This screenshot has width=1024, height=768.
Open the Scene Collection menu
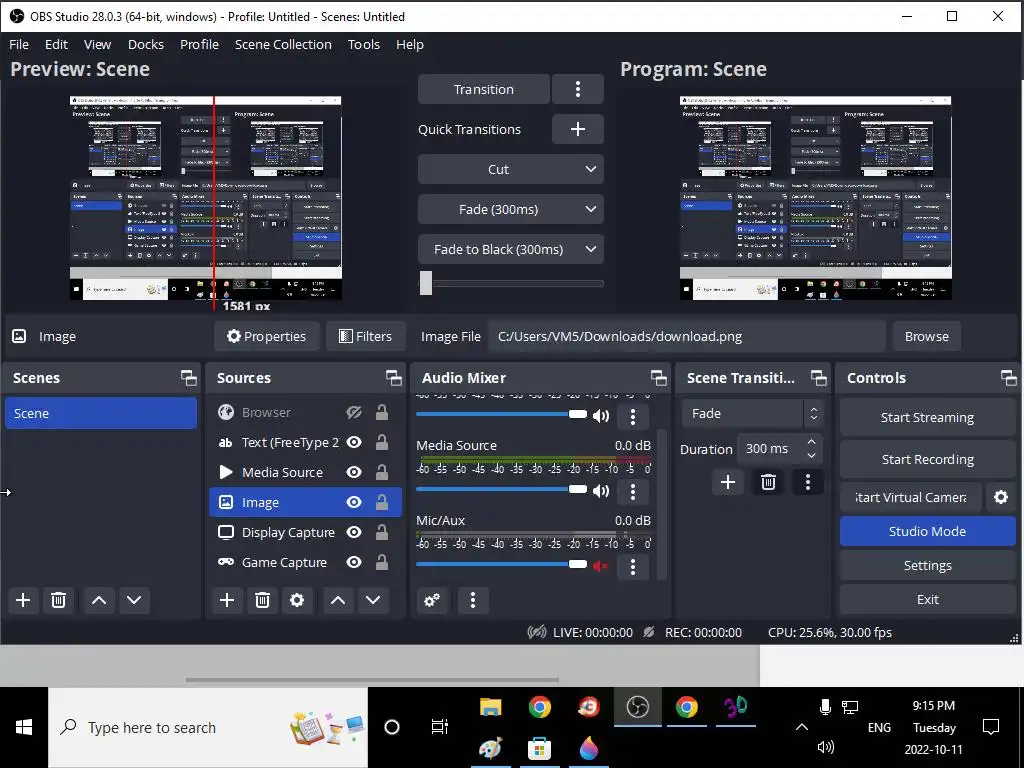click(283, 44)
